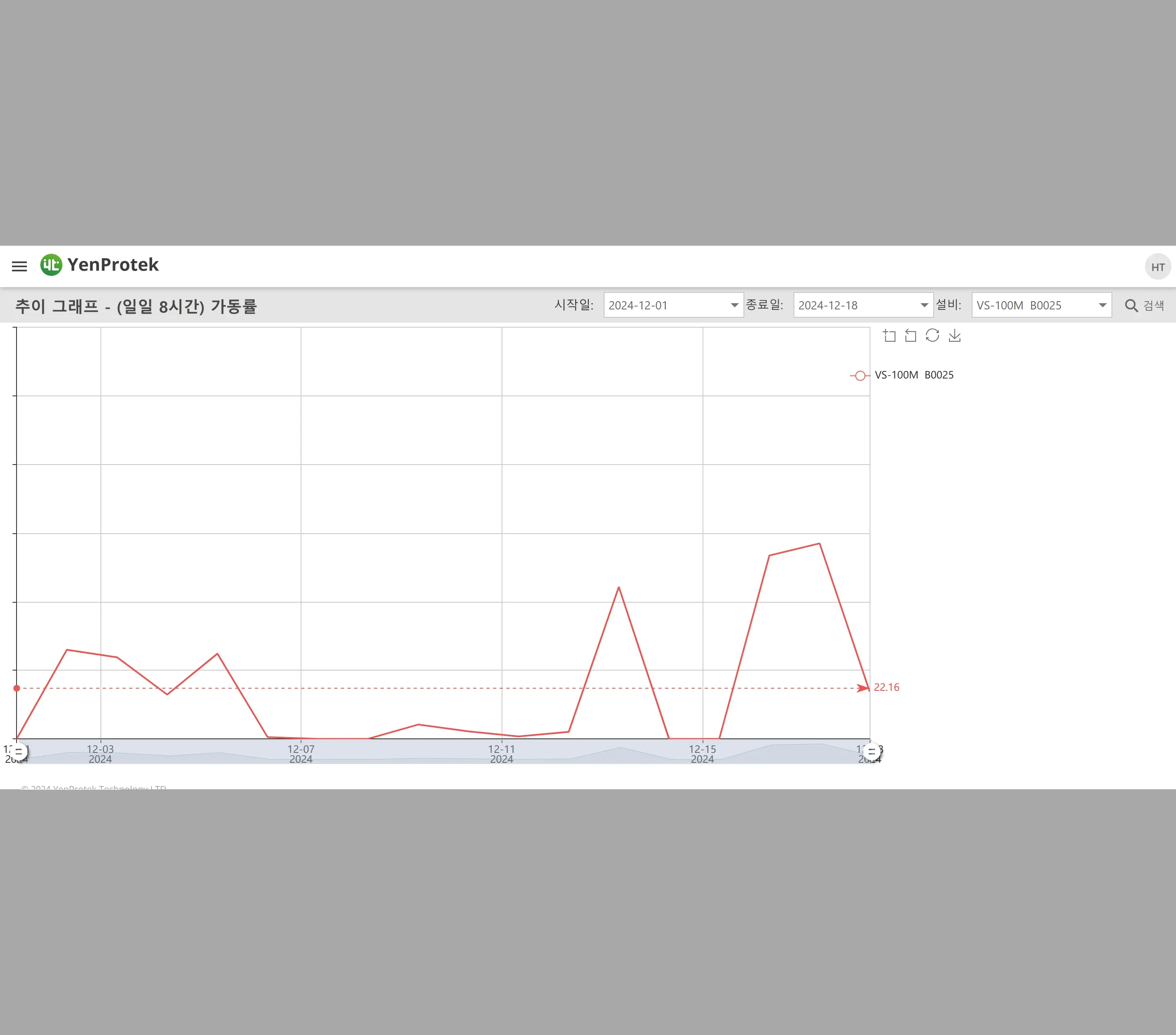Download chart as image icon
This screenshot has width=1176, height=1035.
click(954, 335)
